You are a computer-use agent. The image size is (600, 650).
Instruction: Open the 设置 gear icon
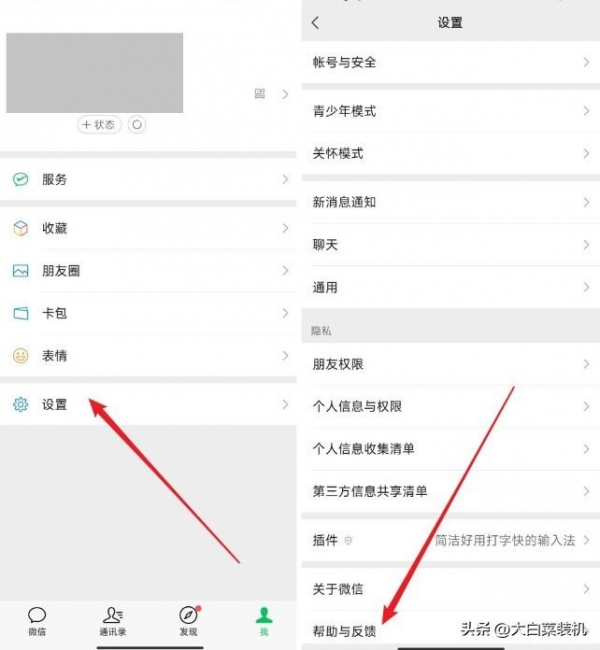point(20,404)
